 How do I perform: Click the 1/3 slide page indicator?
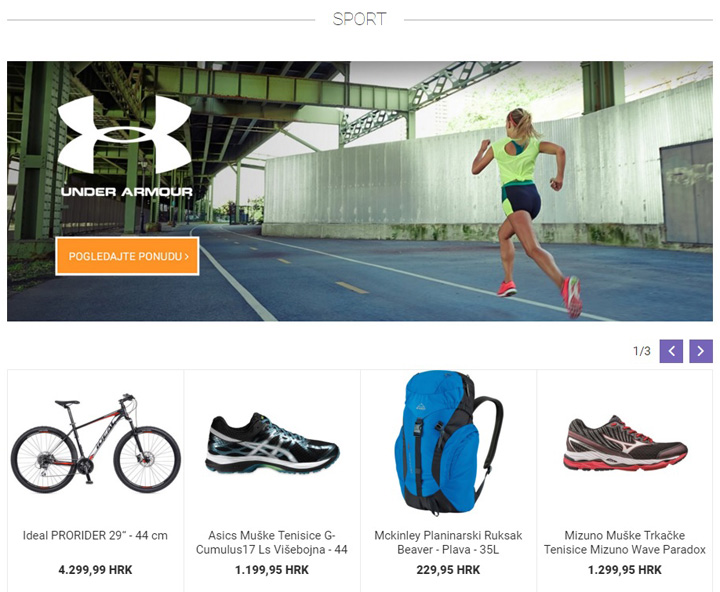[x=642, y=351]
